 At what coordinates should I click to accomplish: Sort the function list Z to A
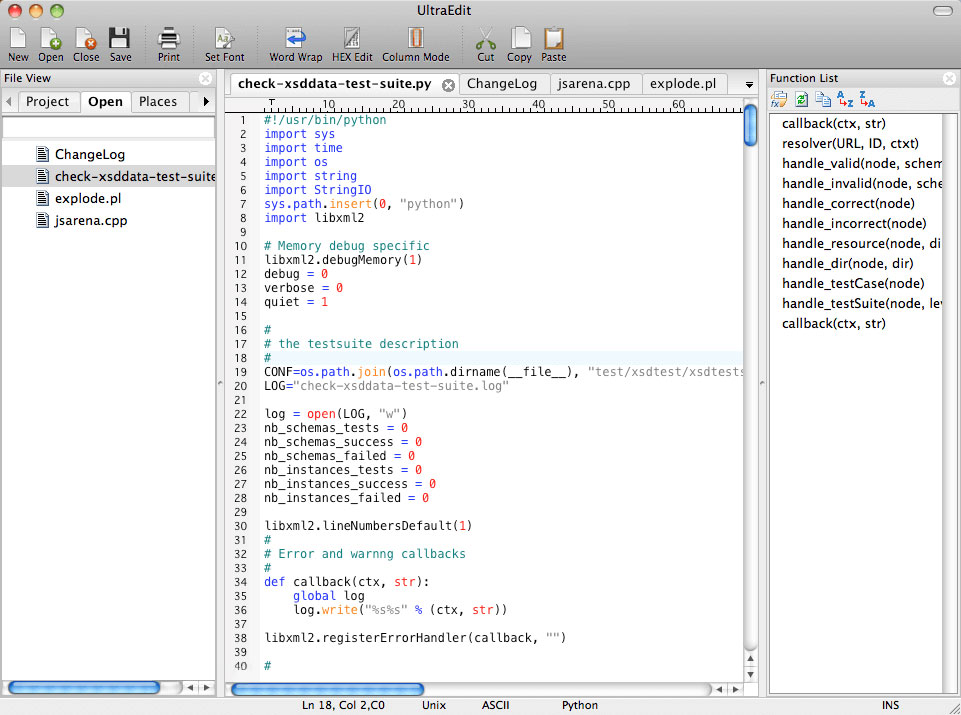pyautogui.click(x=867, y=99)
